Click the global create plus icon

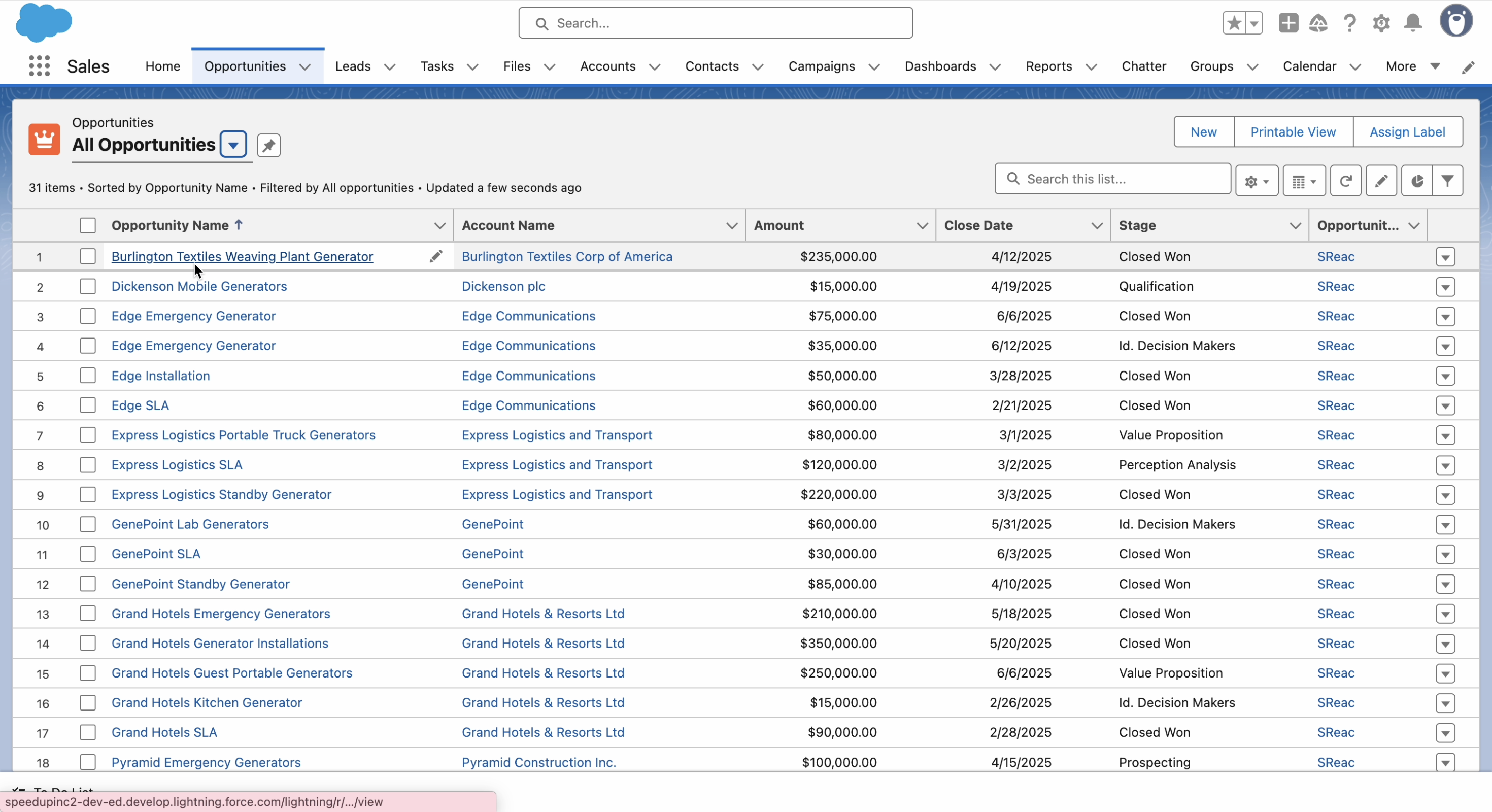click(x=1288, y=23)
